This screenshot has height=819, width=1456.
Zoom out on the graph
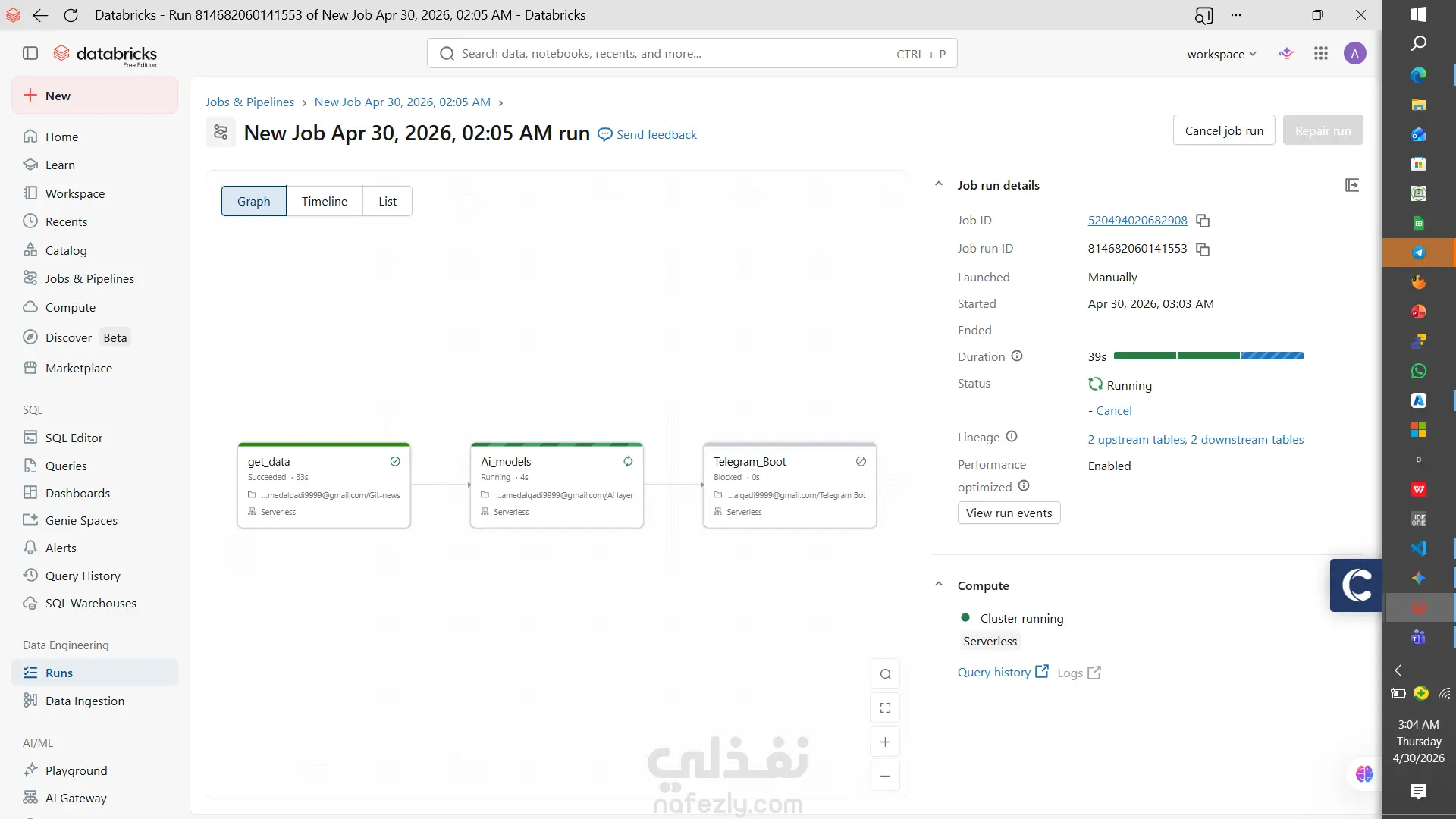[x=885, y=776]
